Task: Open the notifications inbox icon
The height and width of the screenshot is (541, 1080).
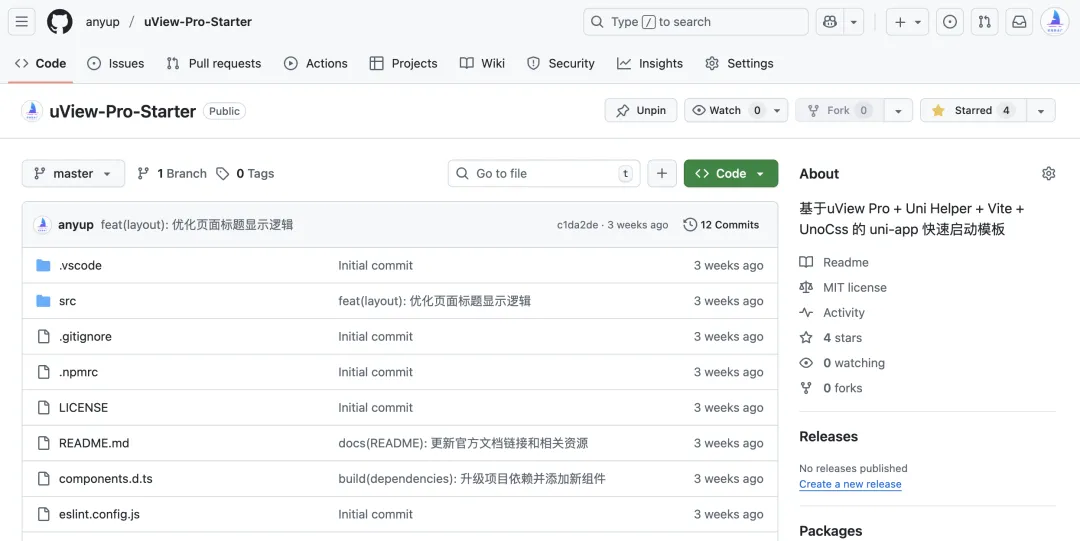Action: [1019, 22]
